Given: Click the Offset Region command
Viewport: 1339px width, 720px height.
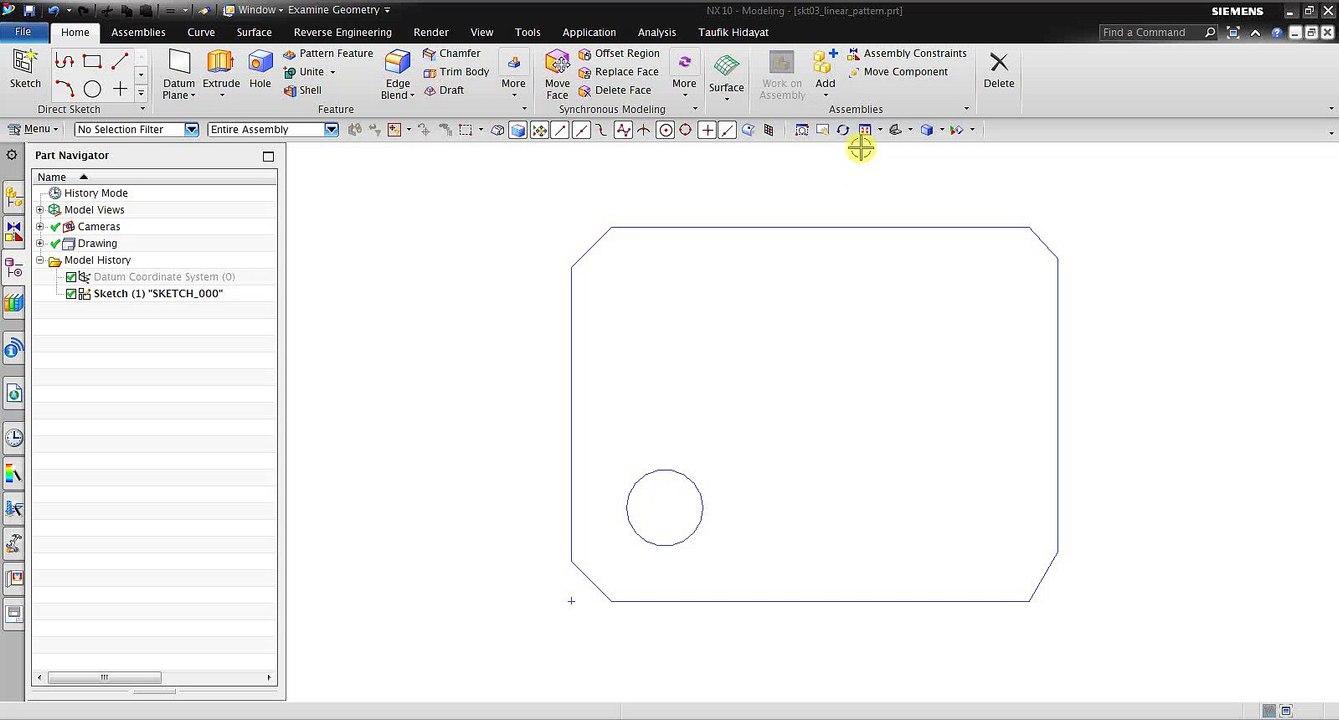Looking at the screenshot, I should pyautogui.click(x=619, y=54).
